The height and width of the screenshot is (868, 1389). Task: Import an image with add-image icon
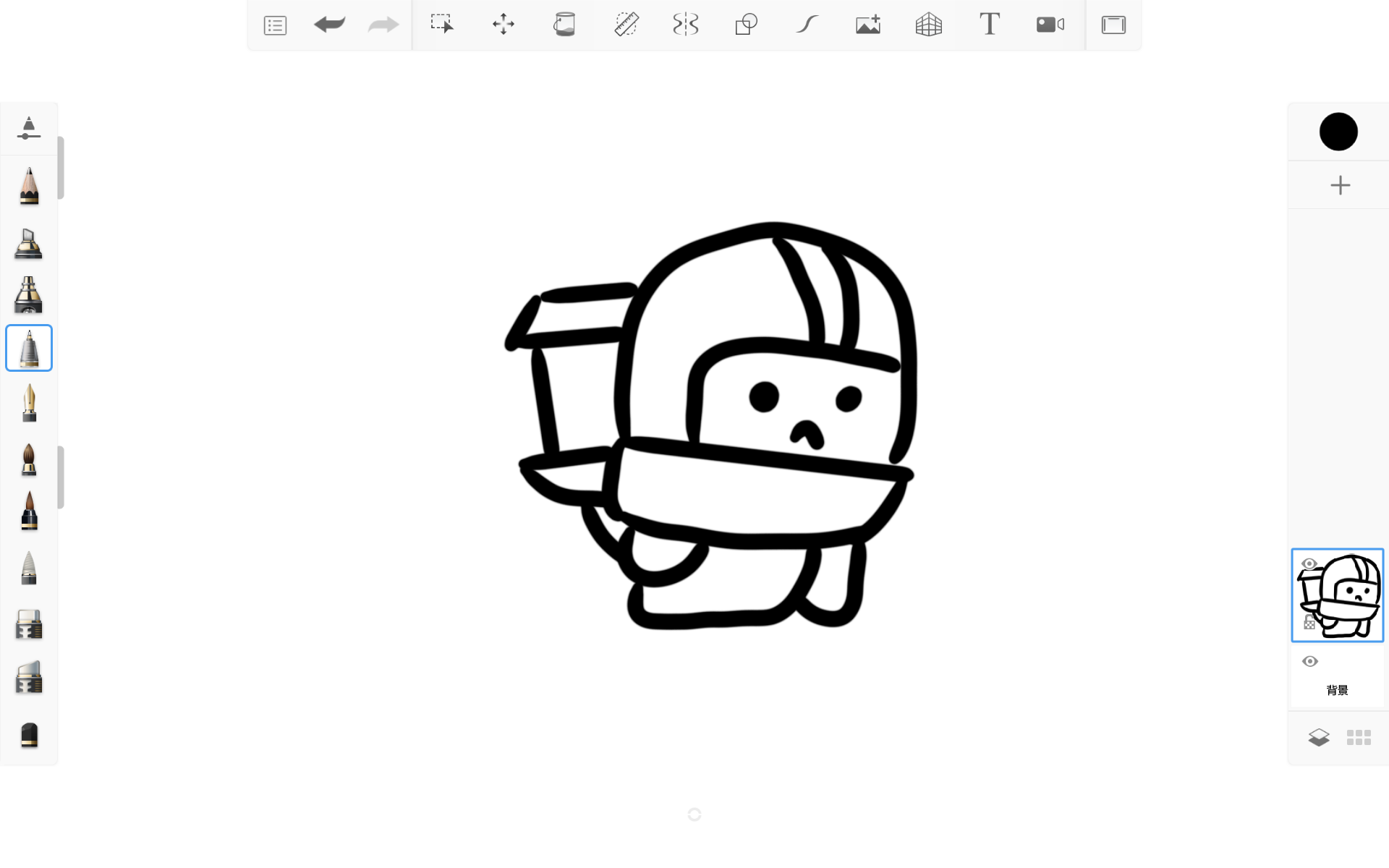pos(868,25)
